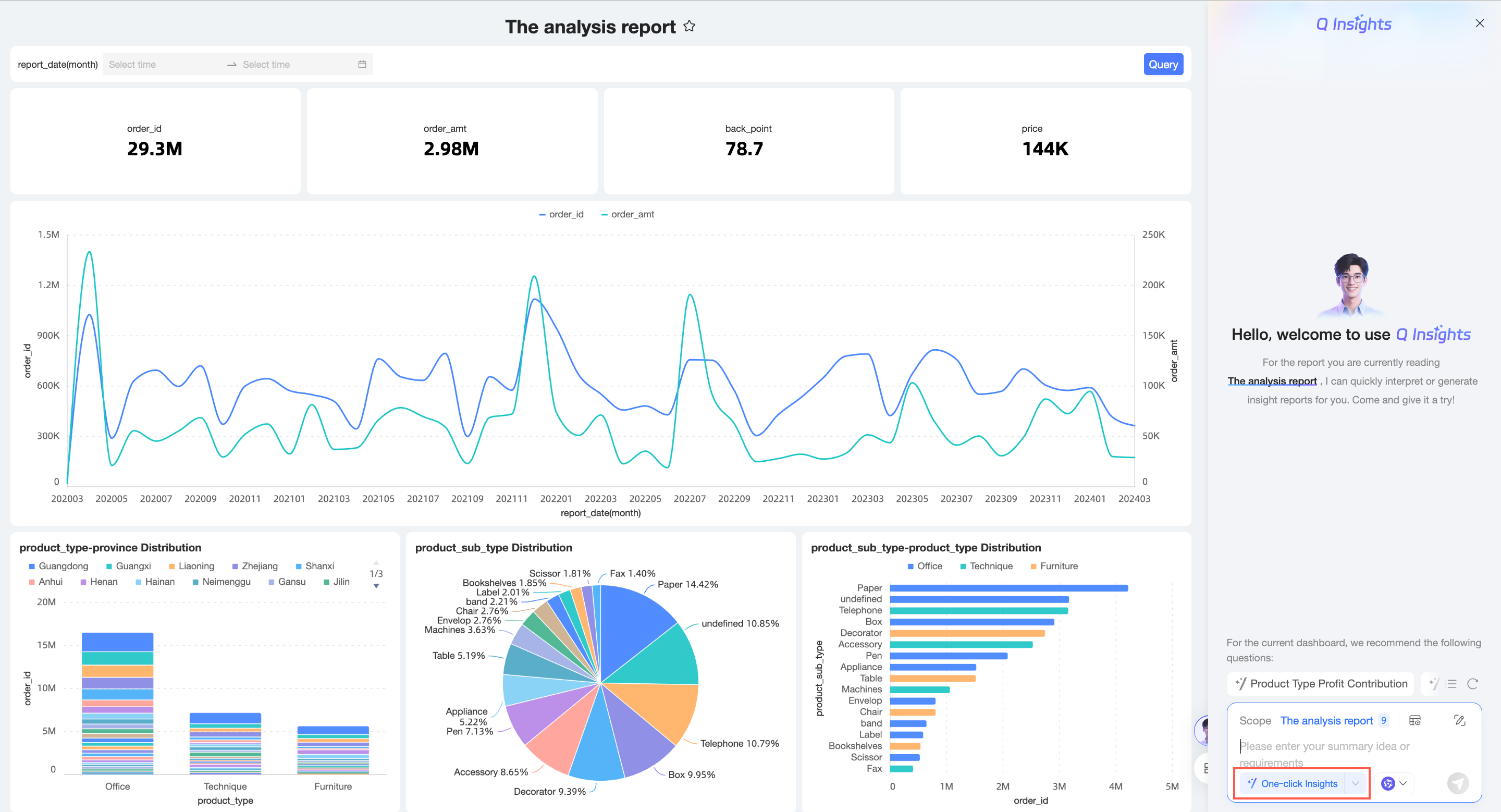The width and height of the screenshot is (1501, 812).
Task: Select Product Type Profit Contribution suggestion
Action: point(1321,684)
